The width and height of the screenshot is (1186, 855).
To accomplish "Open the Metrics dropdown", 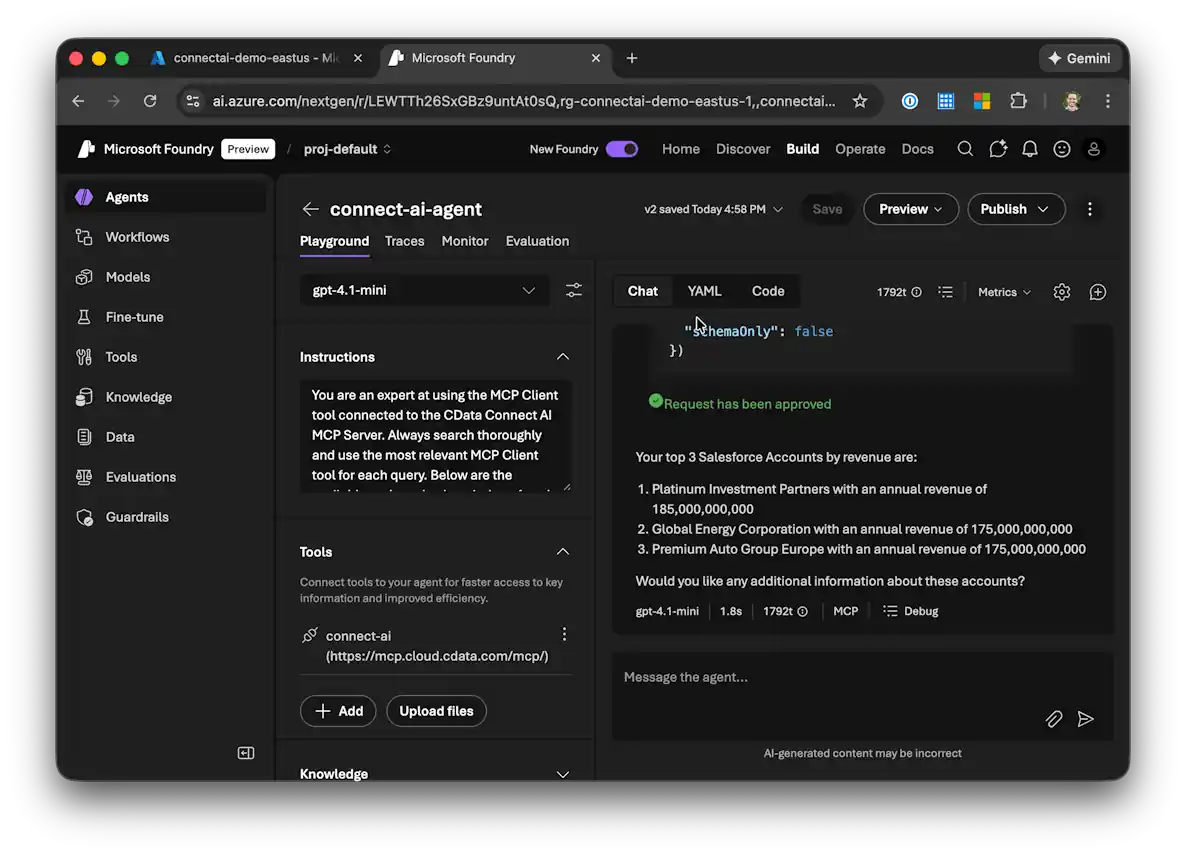I will click(x=1004, y=292).
